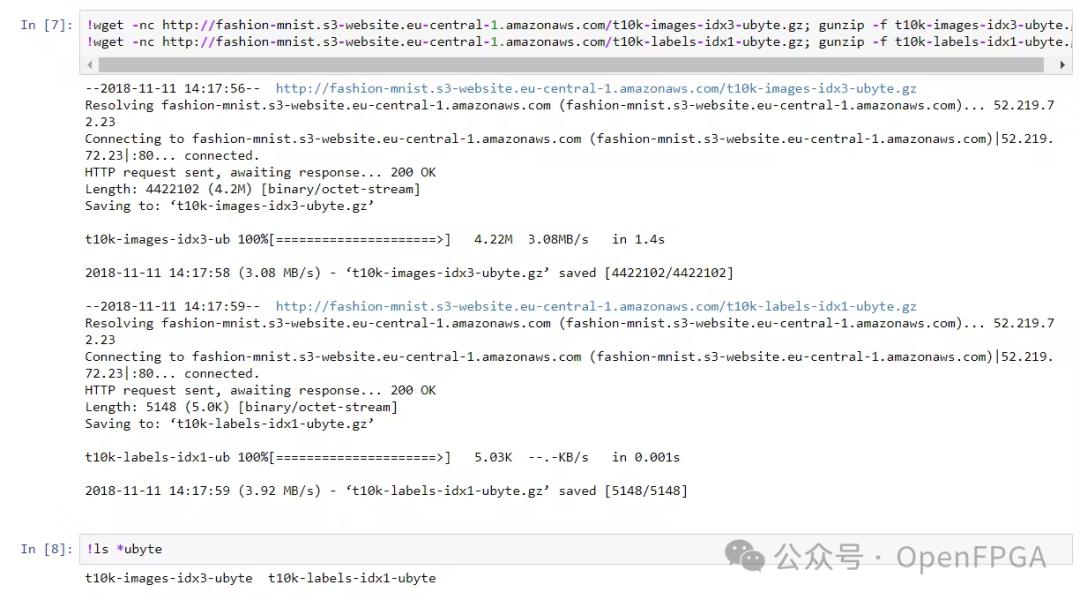This screenshot has width=1080, height=600.
Task: Click the right arrow of the cell scrollbar
Action: (1062, 64)
